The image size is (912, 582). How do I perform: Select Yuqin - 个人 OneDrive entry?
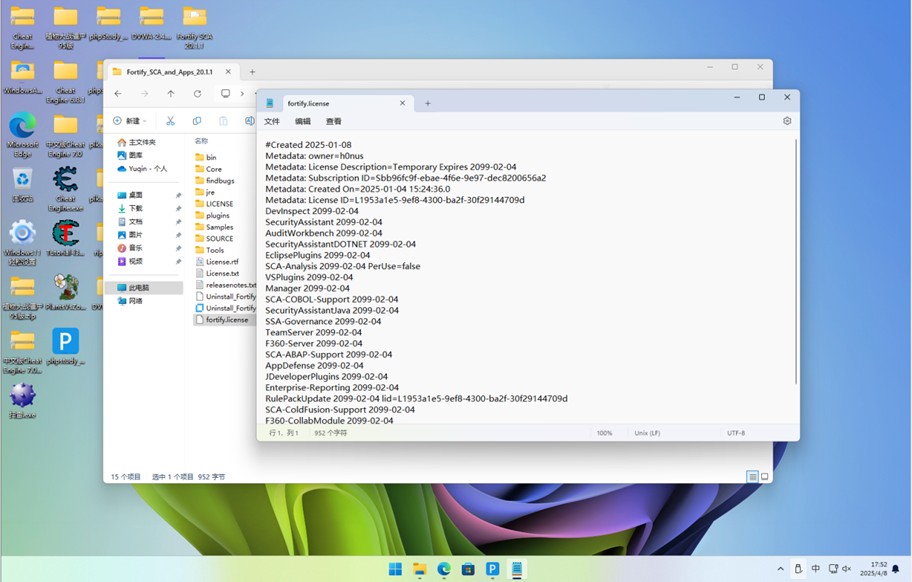148,169
